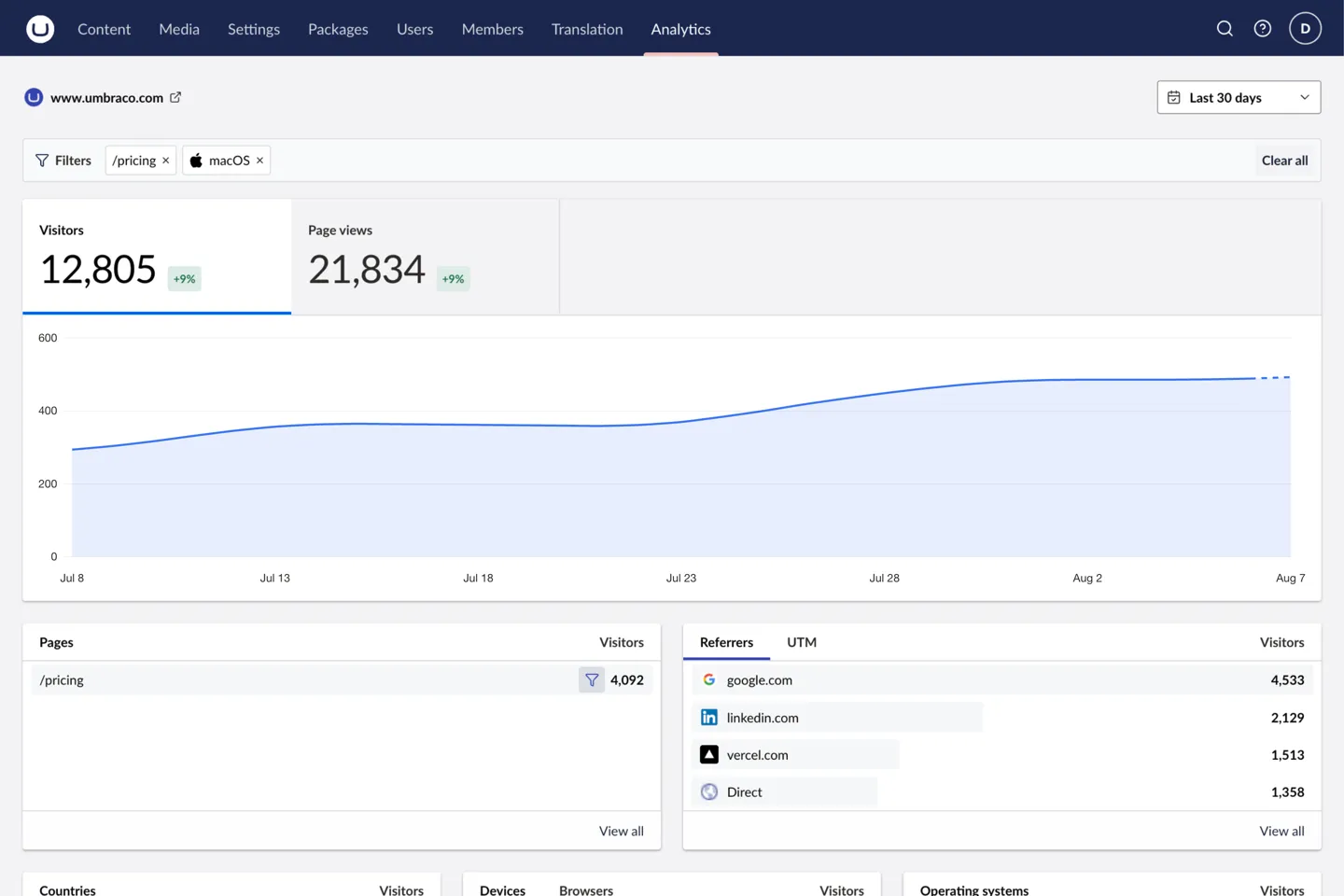Click the Apple icon in macOS filter
1344x896 pixels.
pos(196,161)
